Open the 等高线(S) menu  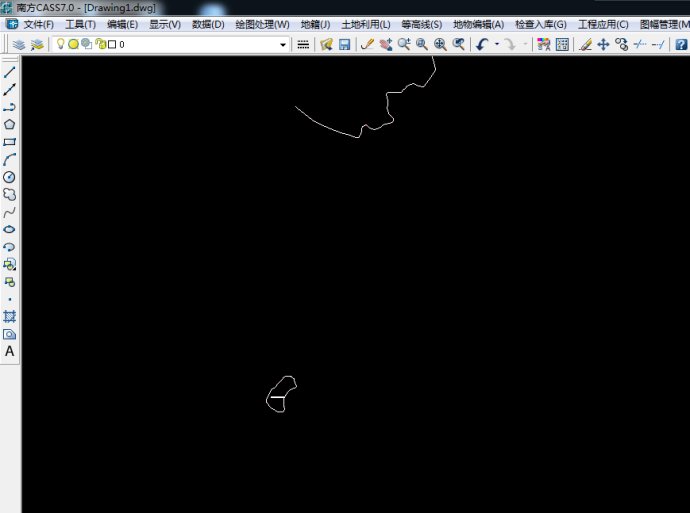pyautogui.click(x=421, y=24)
